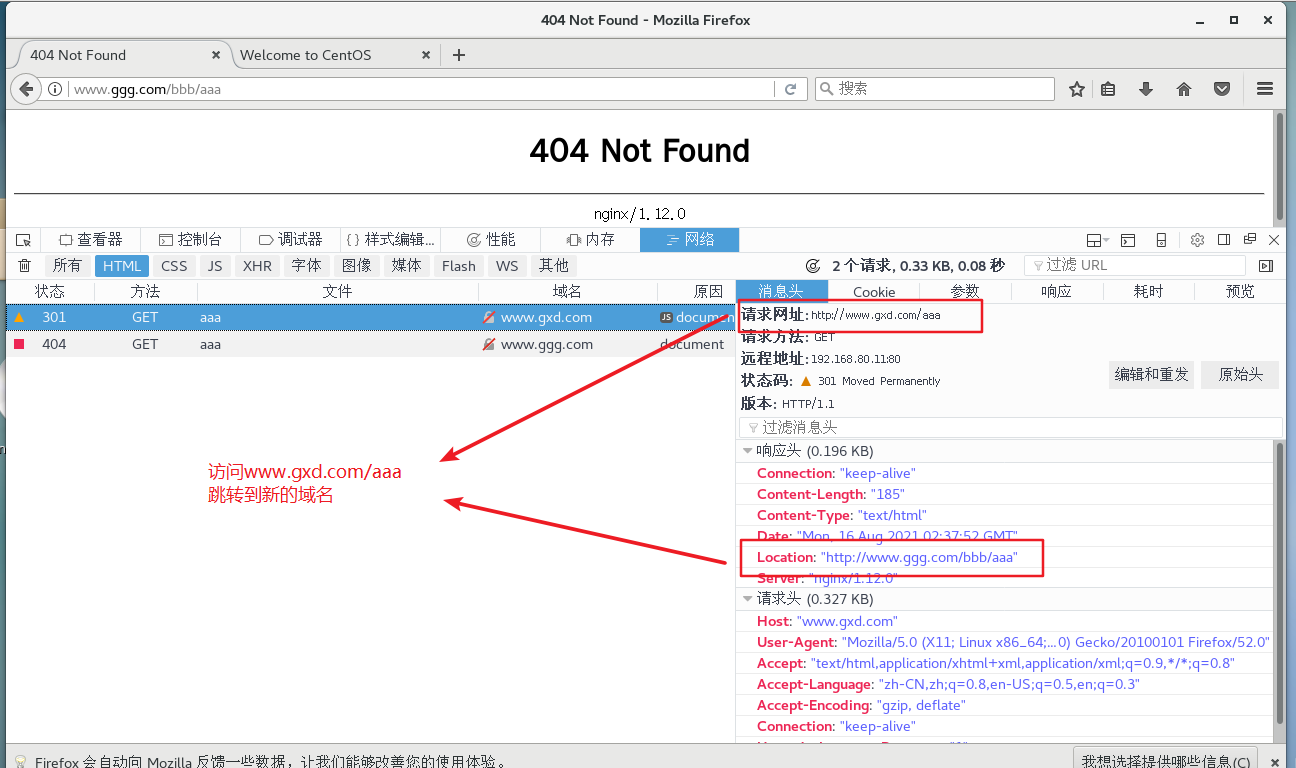Click the 过滤 URL filter field

tap(1135, 265)
